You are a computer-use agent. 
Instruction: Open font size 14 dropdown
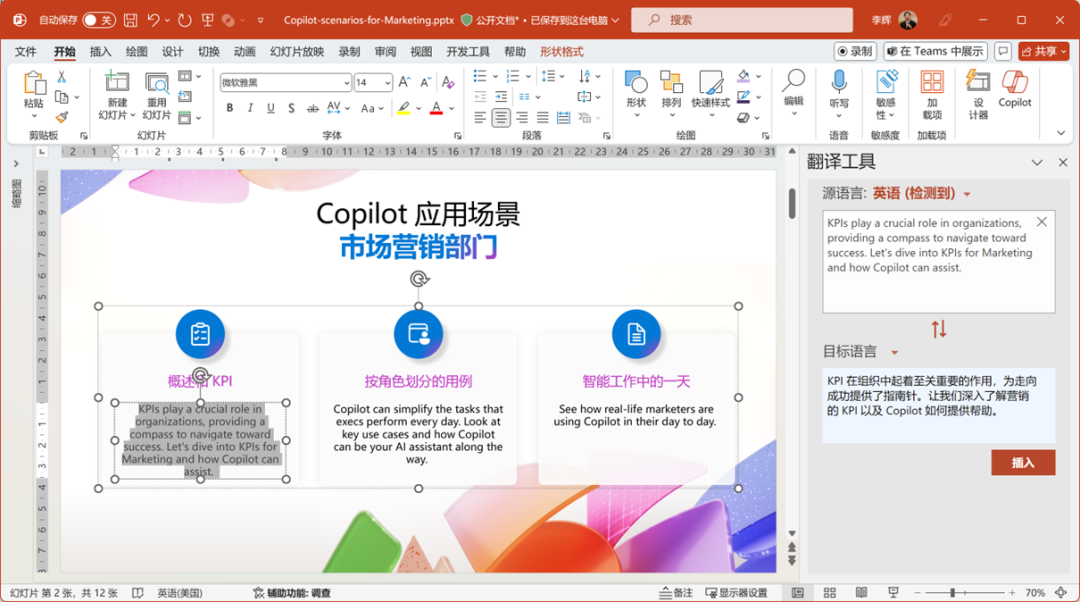(388, 83)
